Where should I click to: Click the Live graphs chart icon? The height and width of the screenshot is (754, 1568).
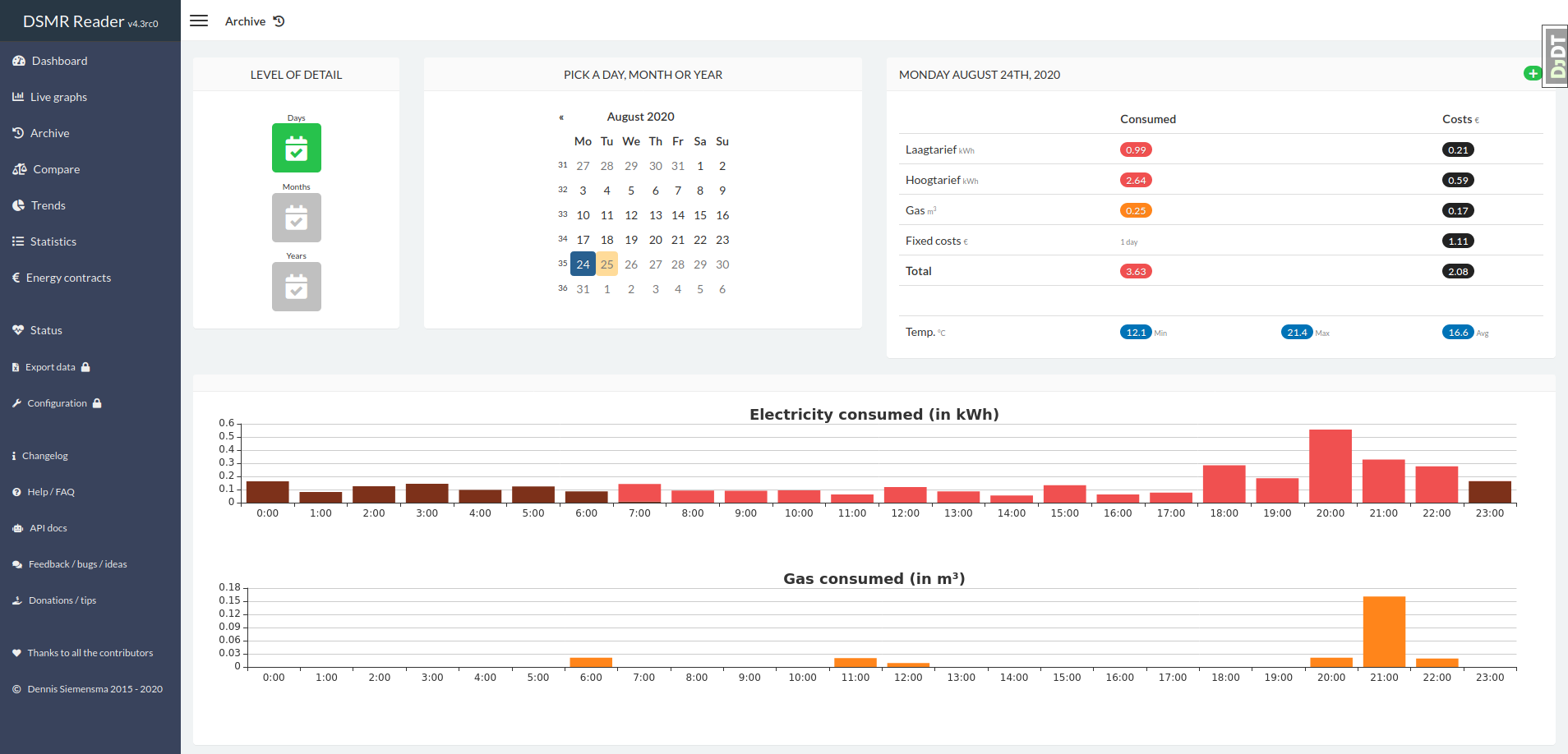[x=18, y=97]
